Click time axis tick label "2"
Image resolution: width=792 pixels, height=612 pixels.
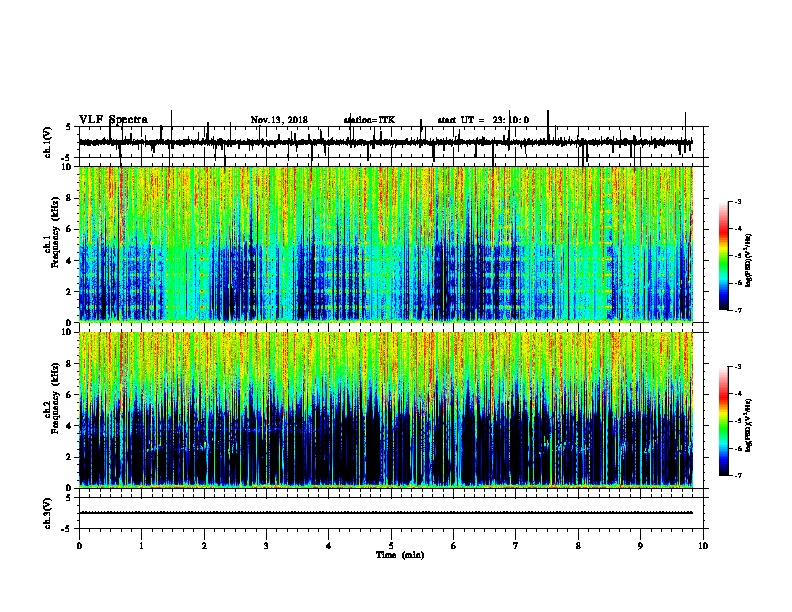point(204,546)
